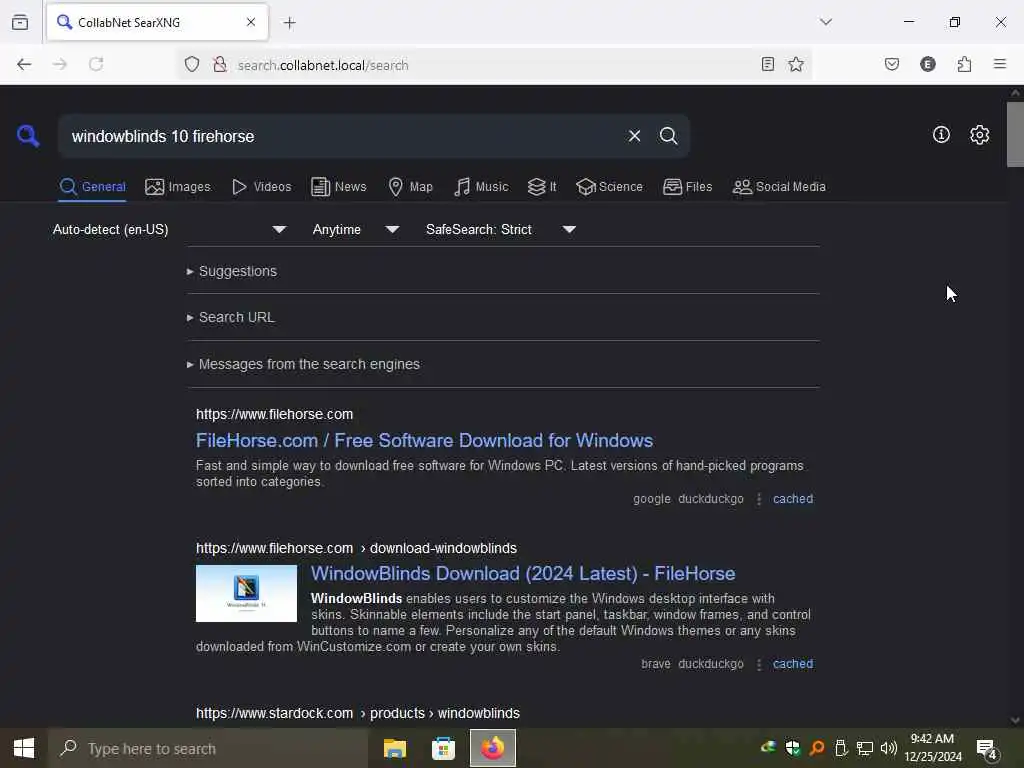Switch to Files tab
1024x768 pixels.
687,187
